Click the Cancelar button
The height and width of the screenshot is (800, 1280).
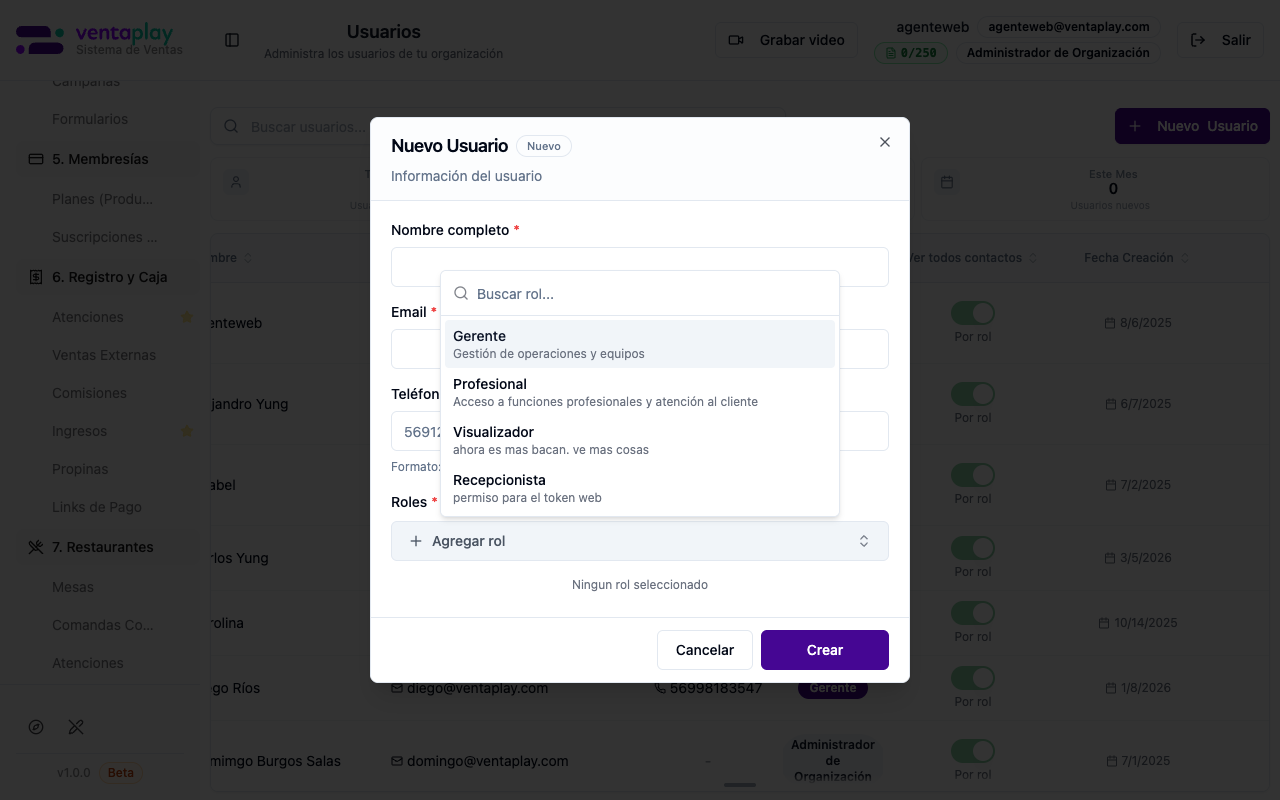tap(704, 650)
